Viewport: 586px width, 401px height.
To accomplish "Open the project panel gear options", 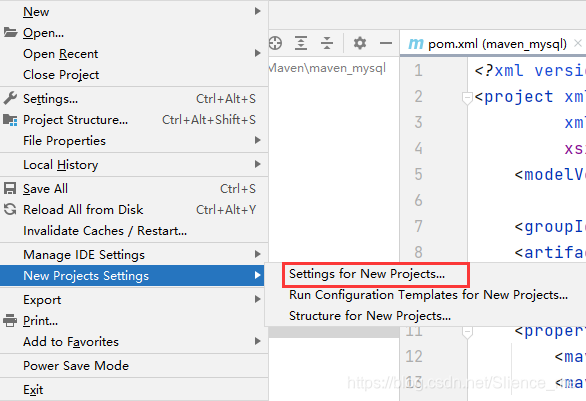I will pos(360,43).
